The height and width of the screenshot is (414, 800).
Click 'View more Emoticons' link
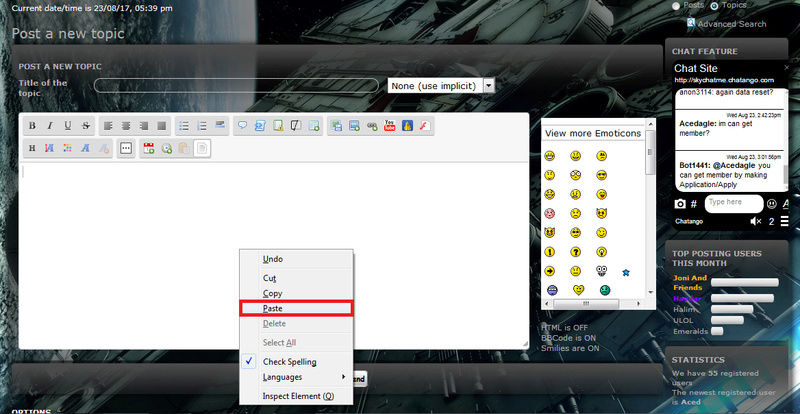[x=593, y=133]
